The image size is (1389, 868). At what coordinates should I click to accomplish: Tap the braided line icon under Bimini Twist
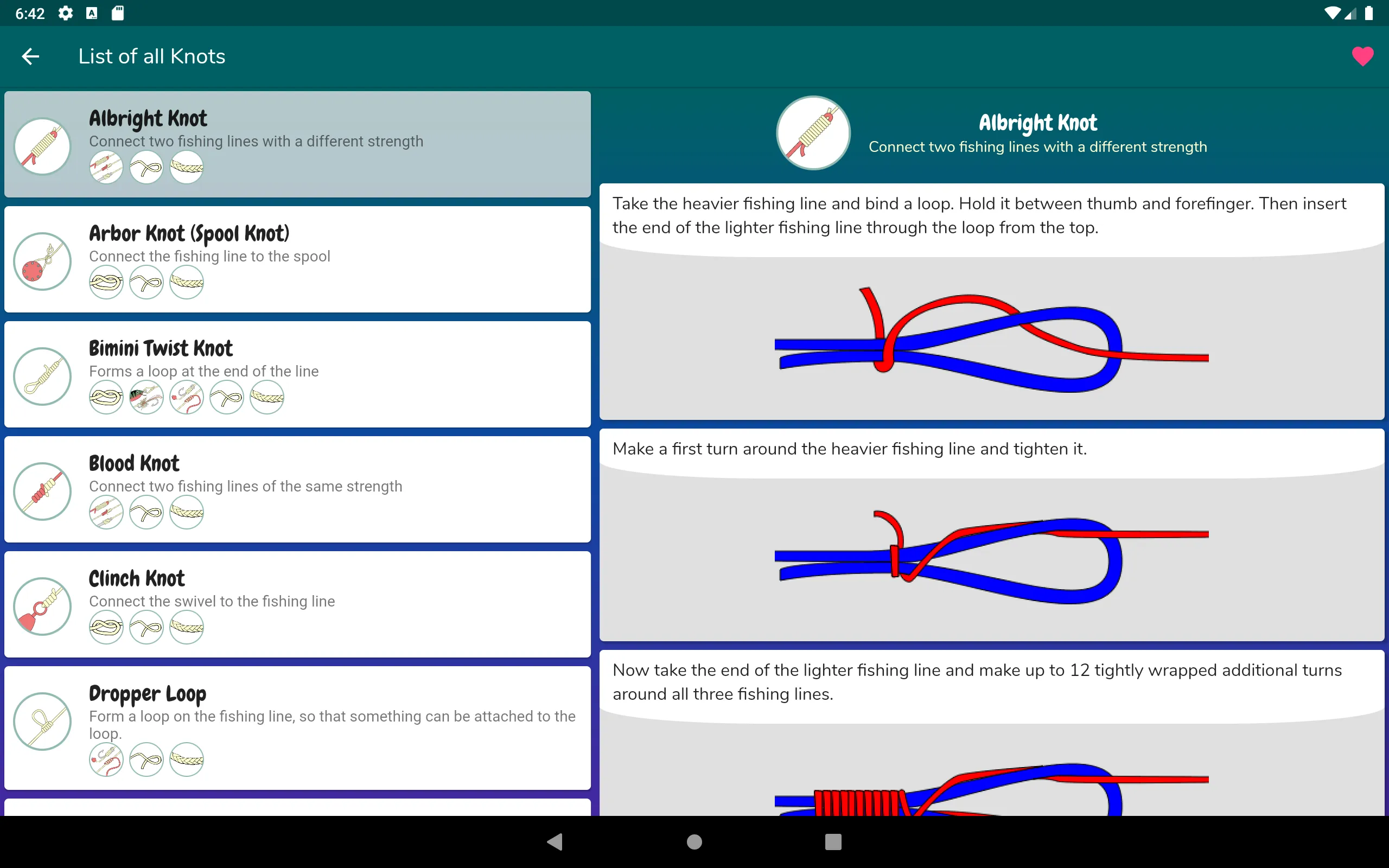(x=267, y=397)
